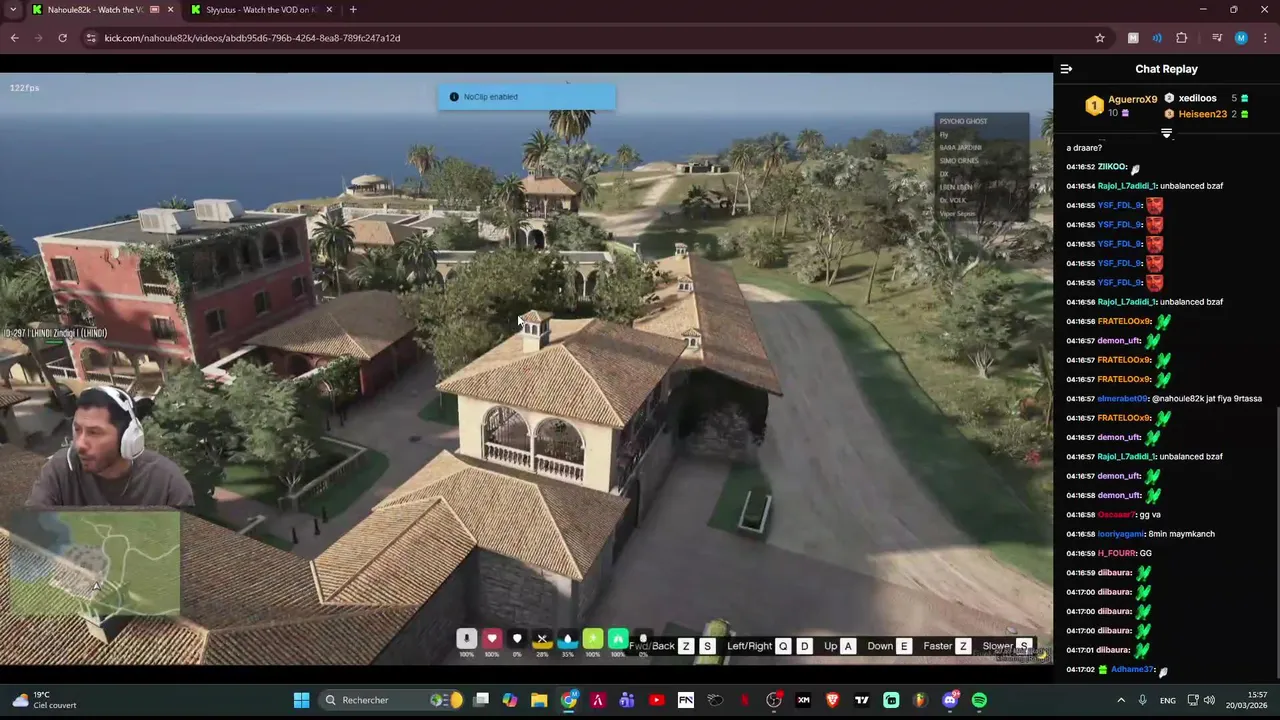
Task: Click the green lungs oxygen HUD icon
Action: pyautogui.click(x=618, y=639)
